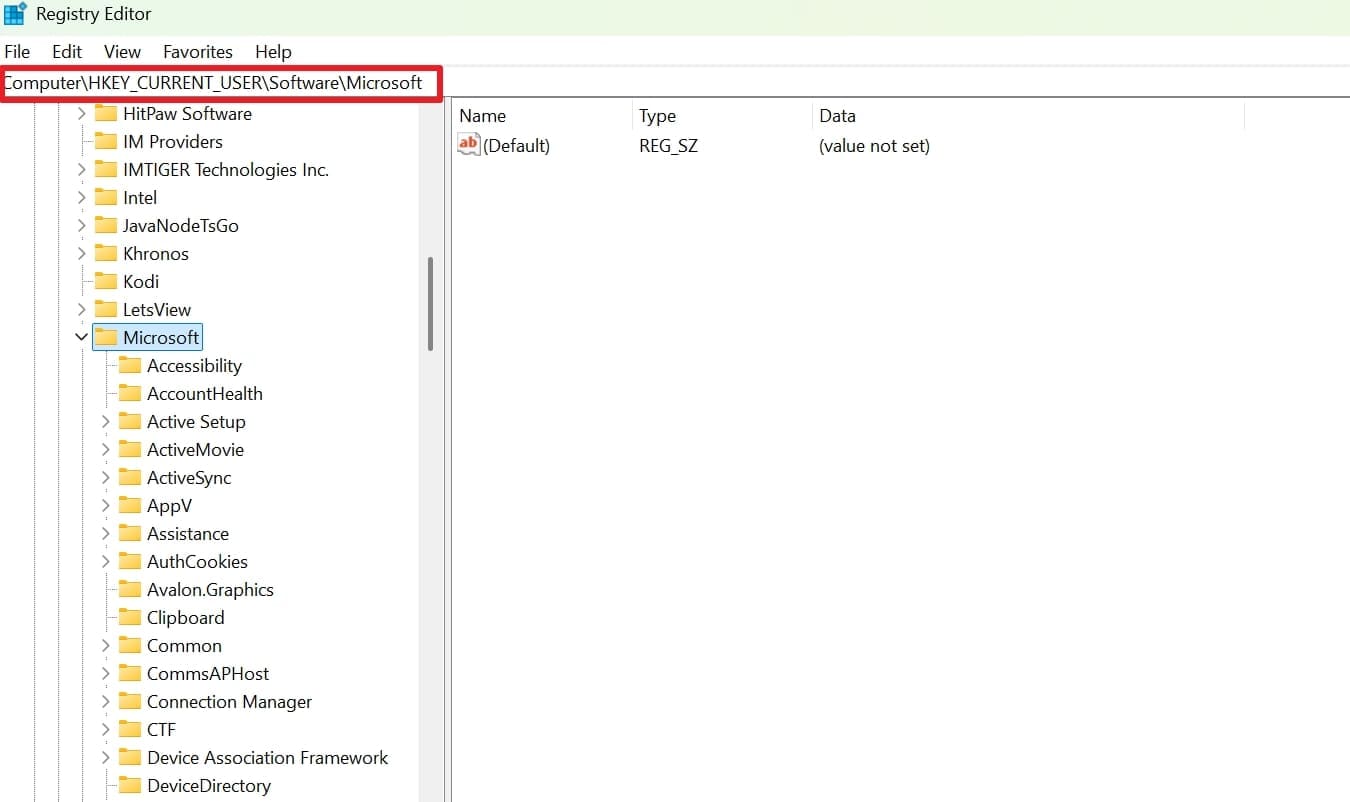Select the IM Providers key label
Screen dimensions: 1350x802
pos(173,141)
